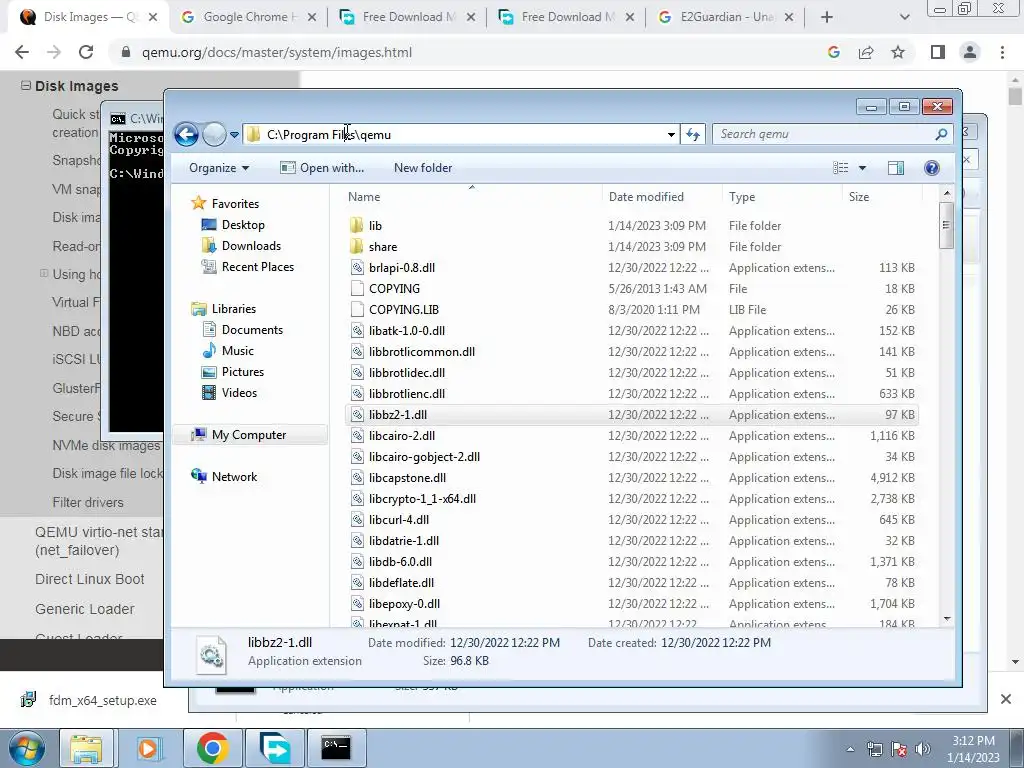Open a new Chrome tab
Image resolution: width=1024 pixels, height=768 pixels.
(827, 17)
